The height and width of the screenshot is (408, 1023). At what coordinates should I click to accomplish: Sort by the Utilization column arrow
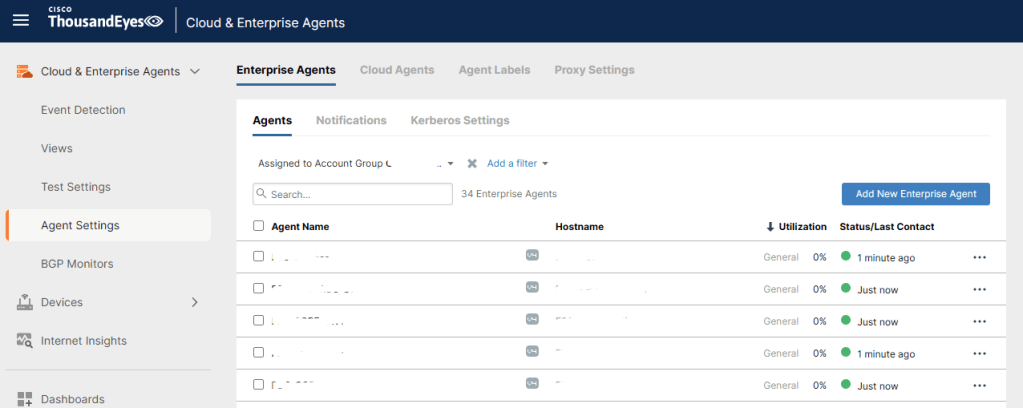click(770, 227)
